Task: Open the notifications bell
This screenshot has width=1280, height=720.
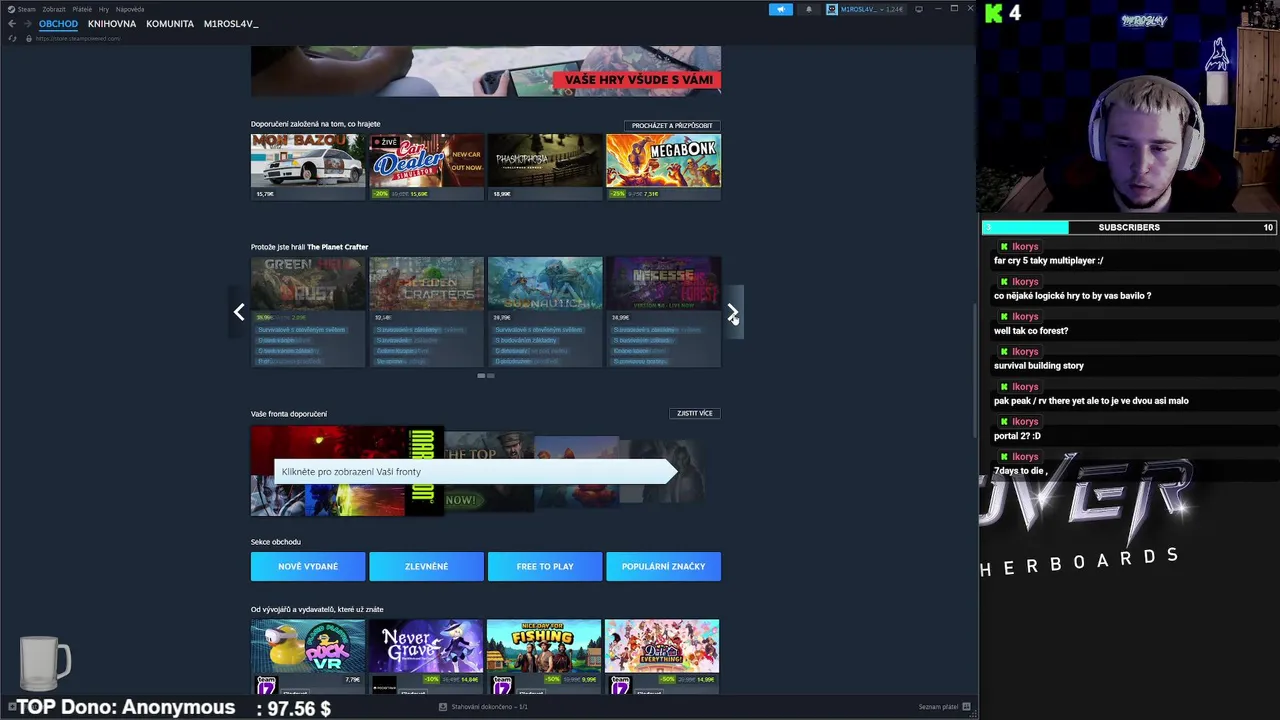Action: tap(809, 9)
